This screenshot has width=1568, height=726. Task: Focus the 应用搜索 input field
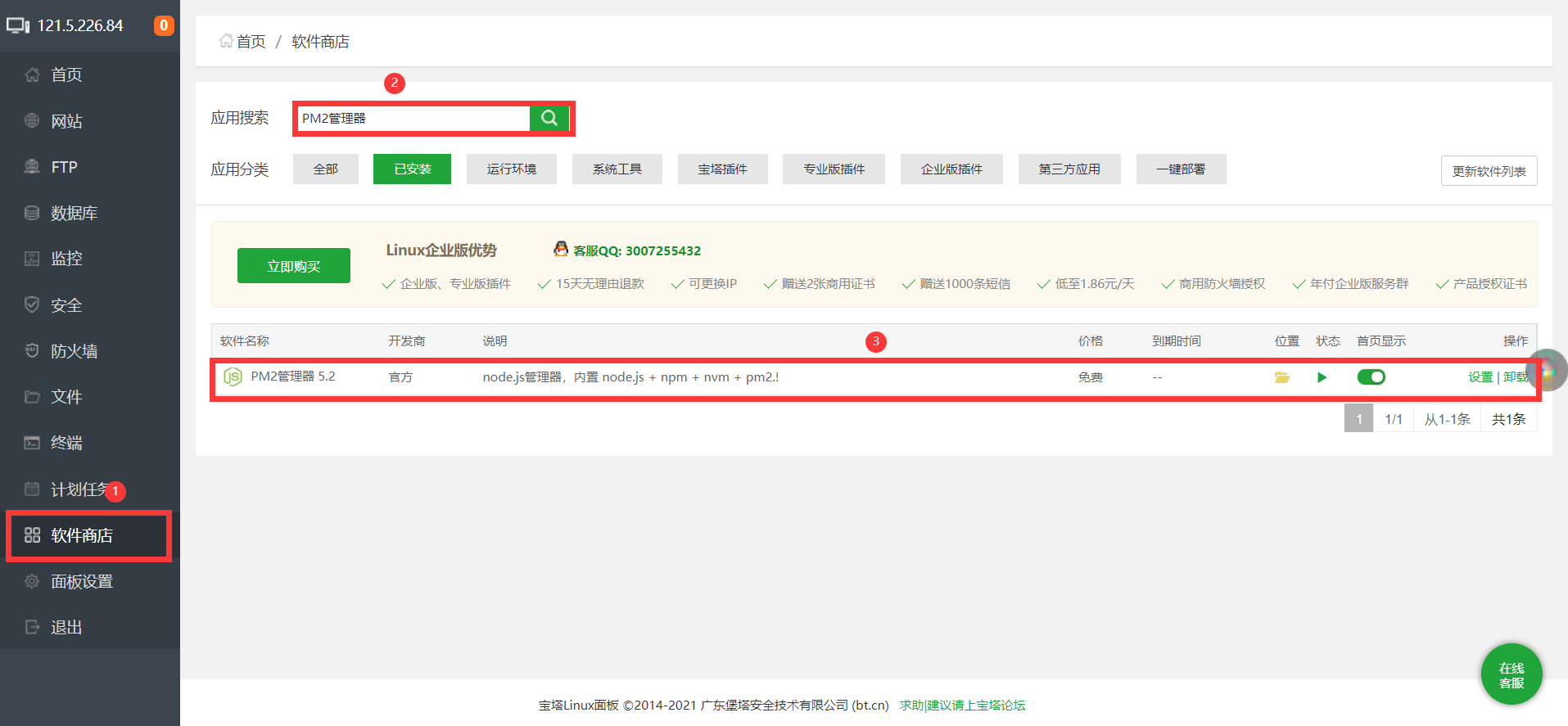click(413, 118)
